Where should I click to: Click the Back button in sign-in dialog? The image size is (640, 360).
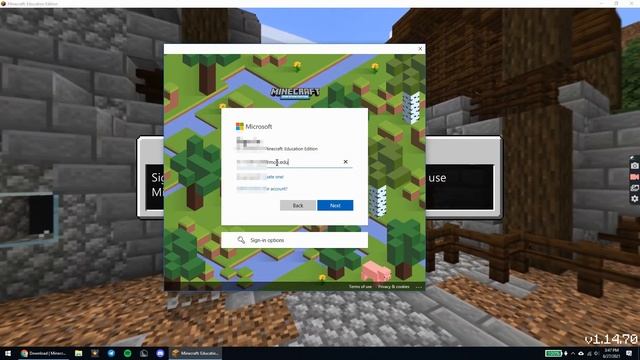click(298, 205)
